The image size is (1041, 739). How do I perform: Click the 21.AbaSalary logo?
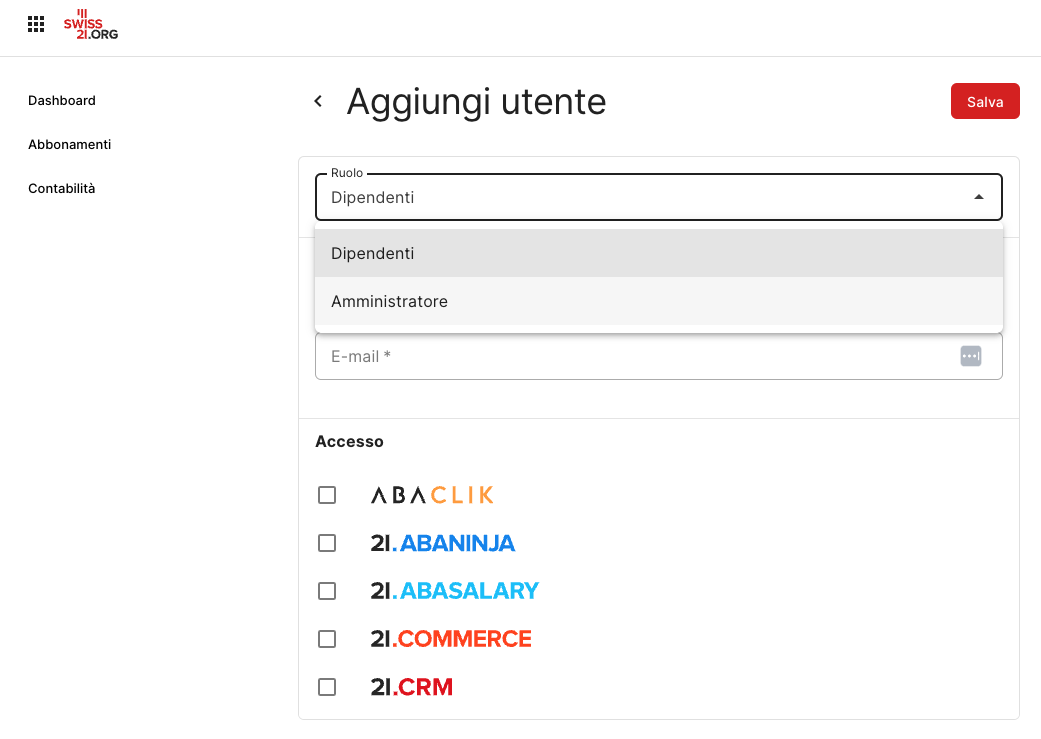point(455,591)
